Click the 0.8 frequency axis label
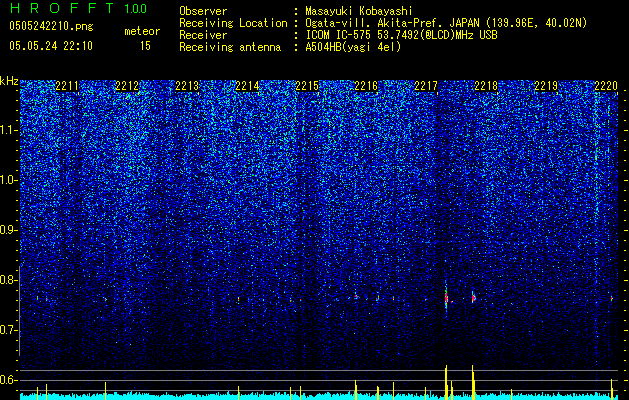 9,280
